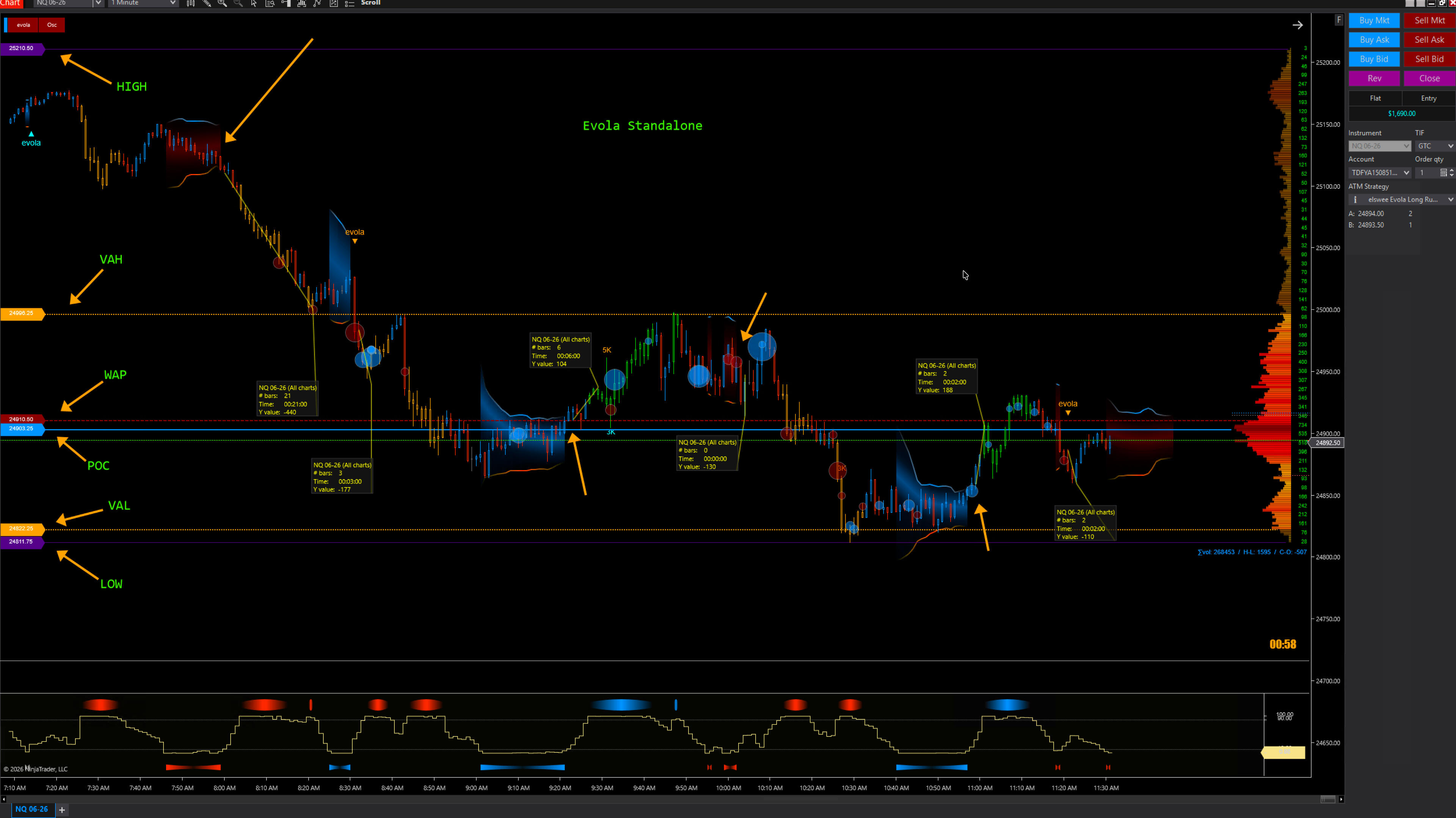Click the zoom in magnifier icon
Image resolution: width=1456 pixels, height=818 pixels.
[222, 3]
